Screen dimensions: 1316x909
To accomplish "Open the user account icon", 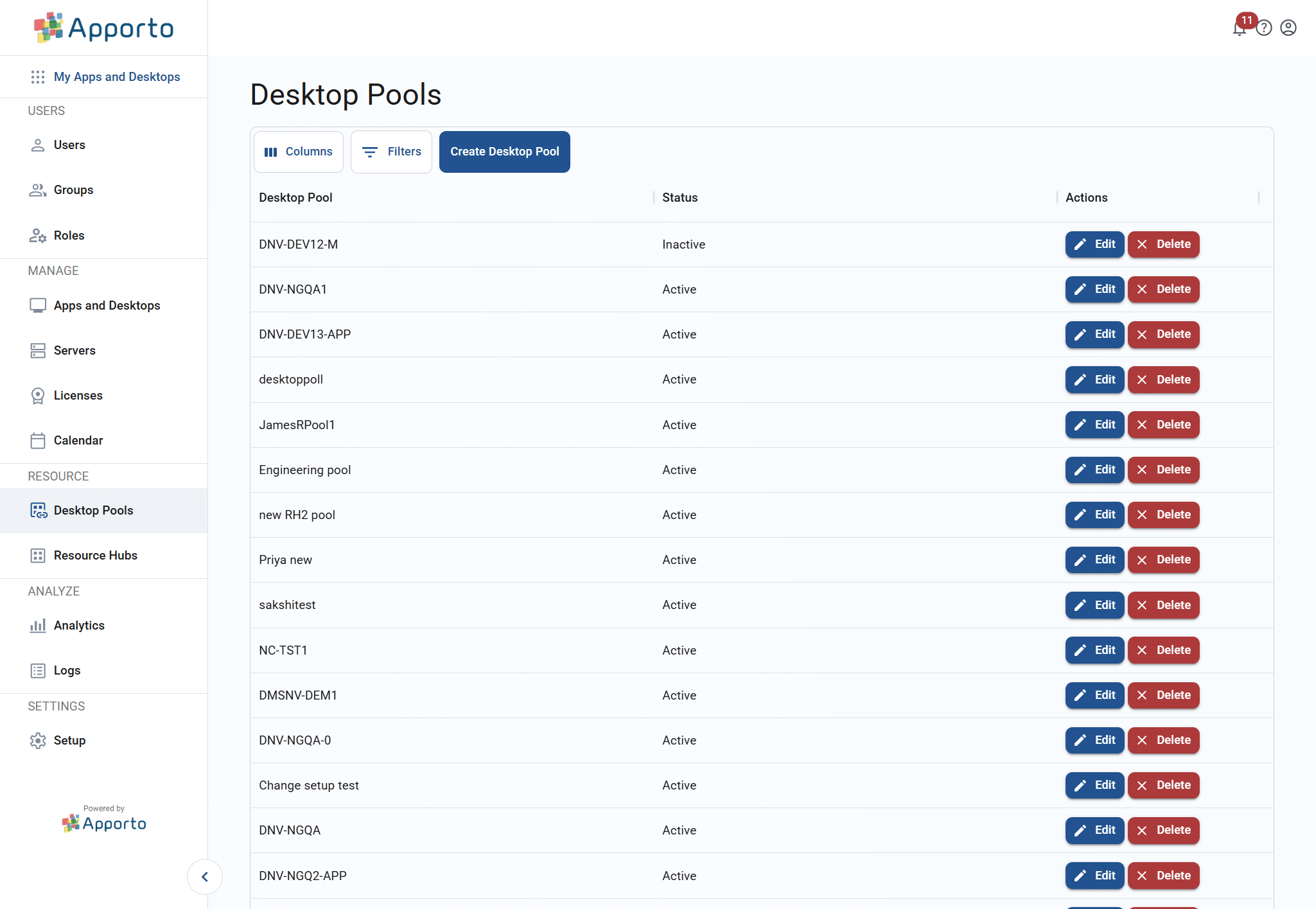I will [x=1287, y=28].
